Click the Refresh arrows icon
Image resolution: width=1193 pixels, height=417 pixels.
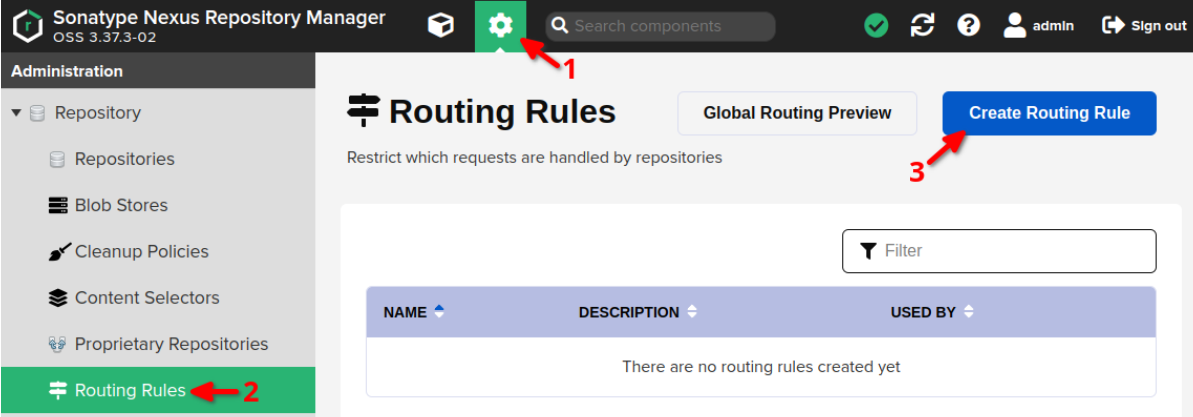point(922,26)
